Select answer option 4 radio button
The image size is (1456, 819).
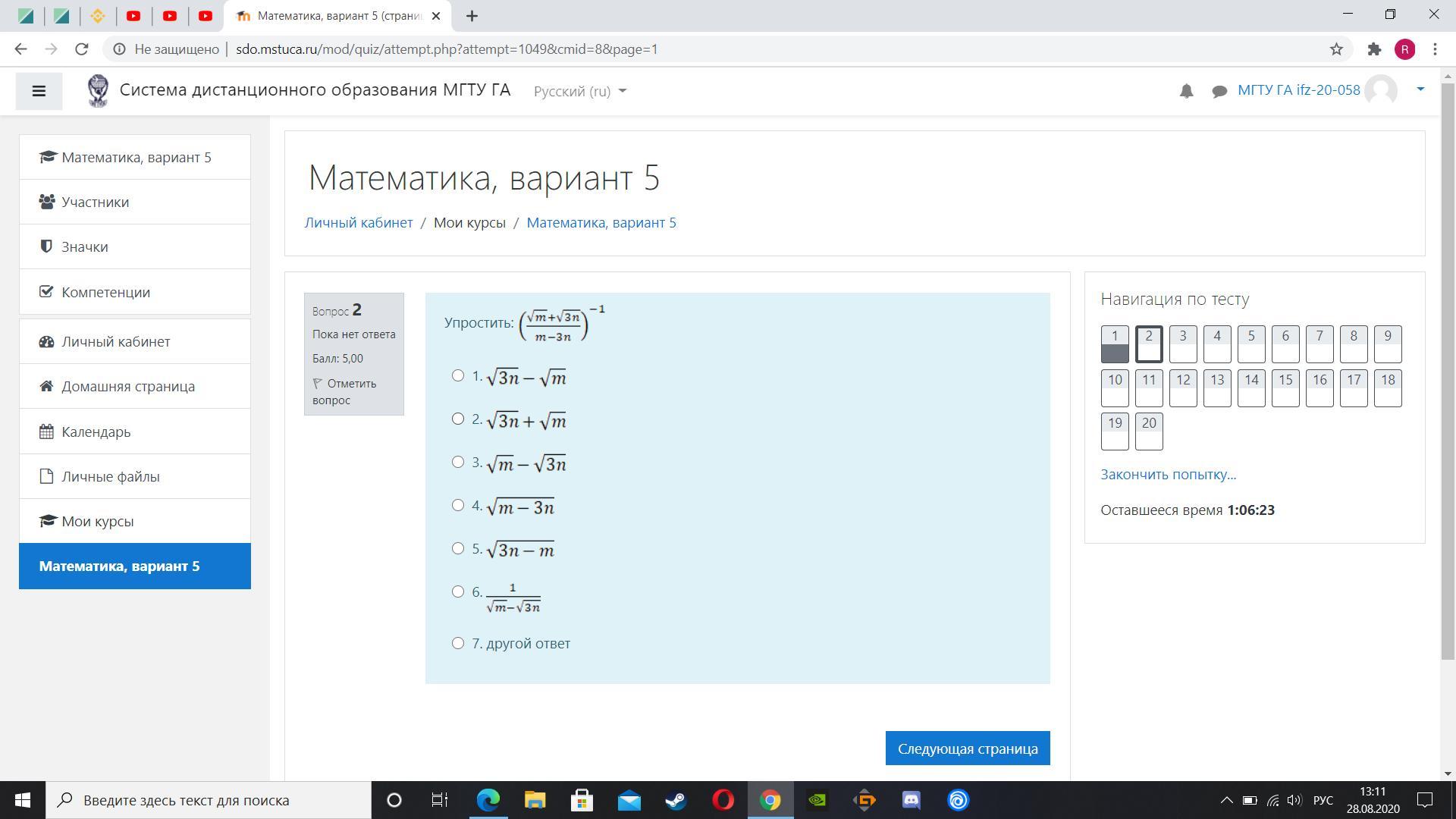pos(458,505)
